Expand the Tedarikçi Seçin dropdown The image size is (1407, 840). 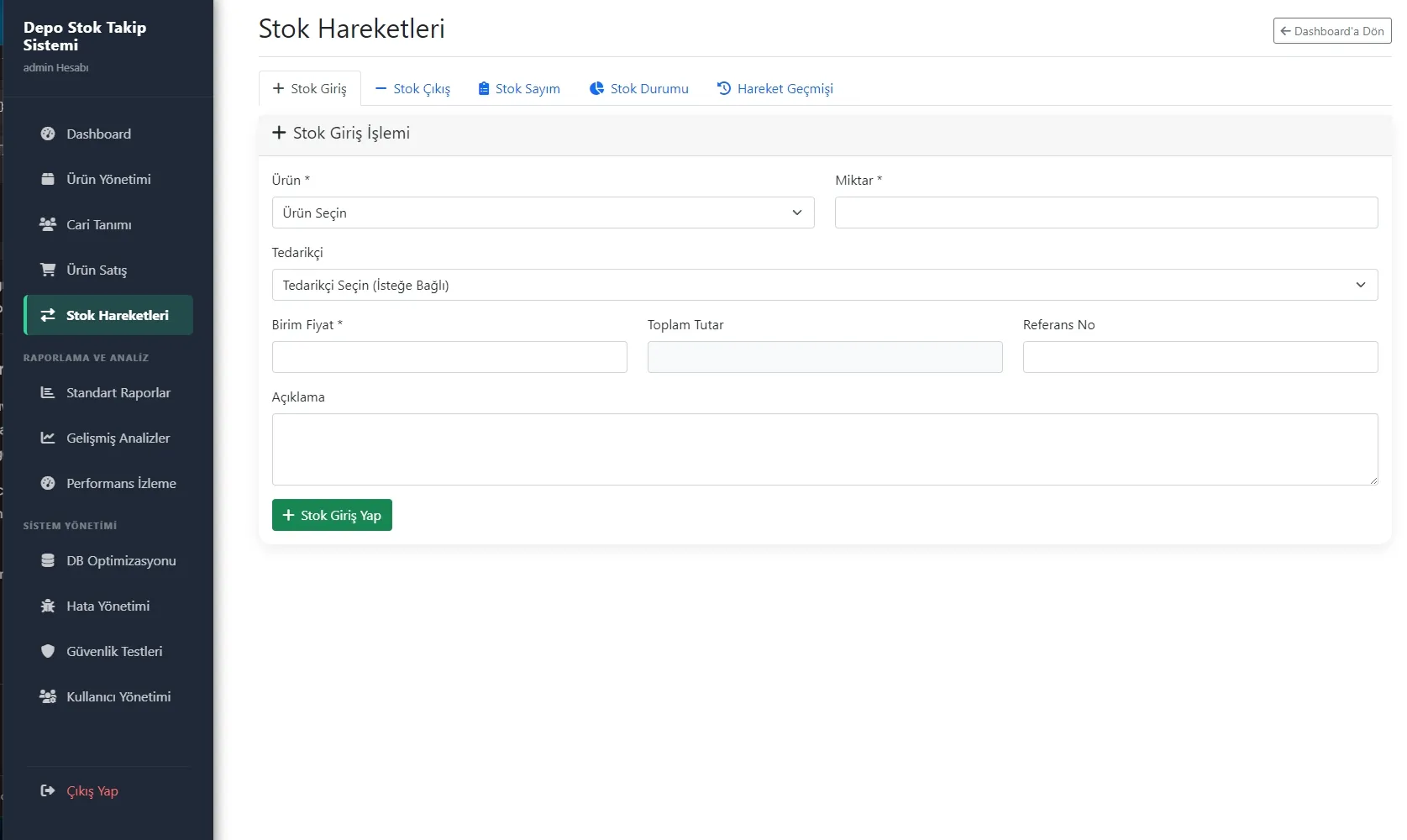point(824,285)
